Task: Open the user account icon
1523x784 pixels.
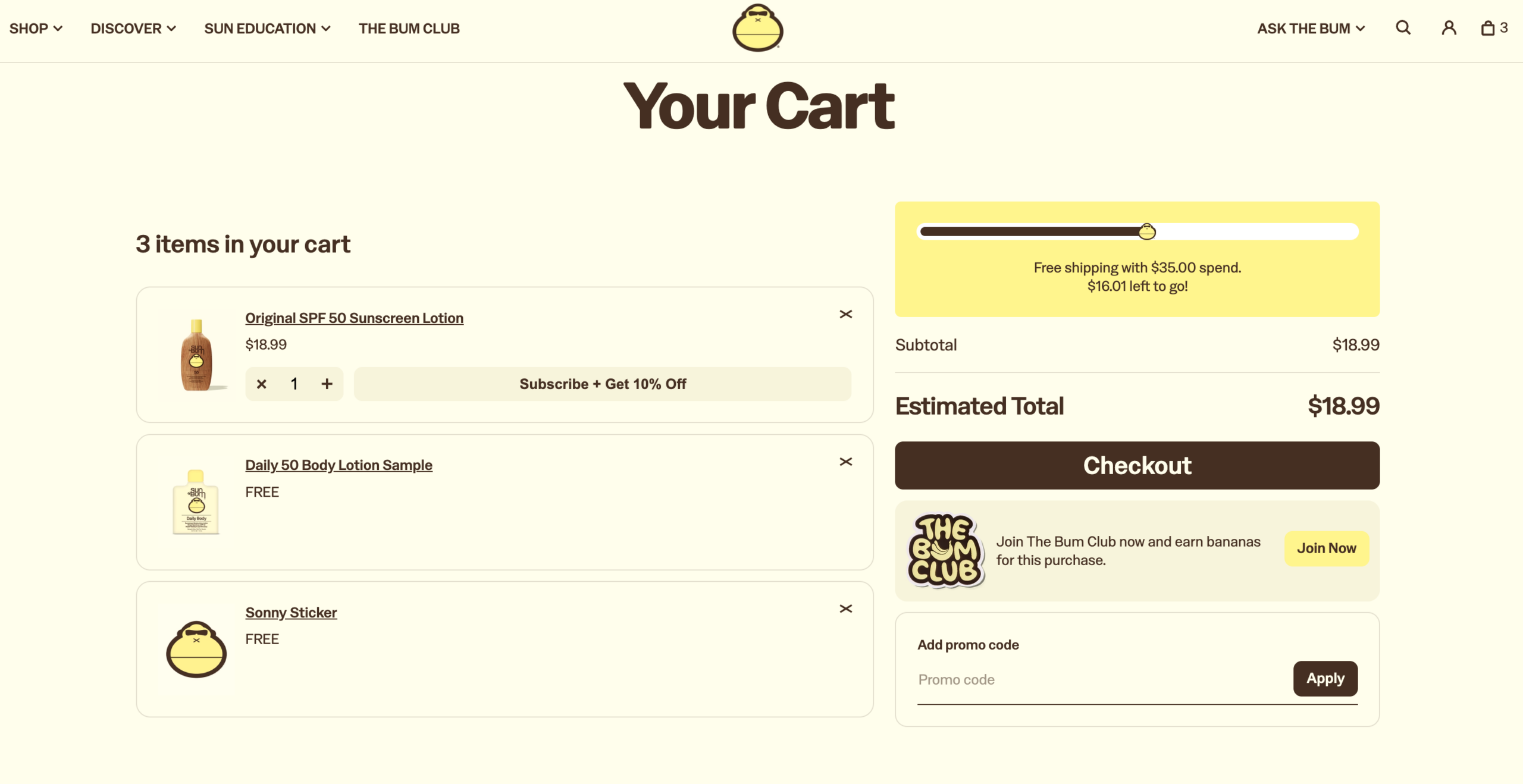Action: click(1449, 28)
